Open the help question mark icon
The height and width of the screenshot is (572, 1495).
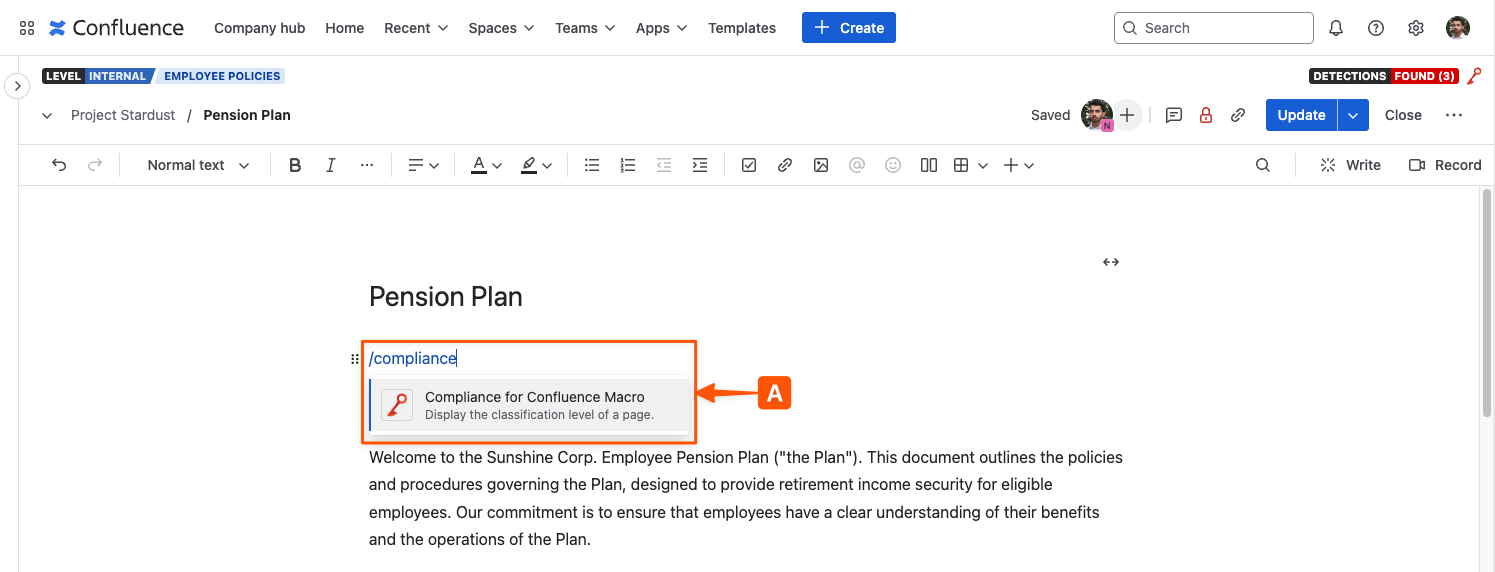pyautogui.click(x=1375, y=28)
